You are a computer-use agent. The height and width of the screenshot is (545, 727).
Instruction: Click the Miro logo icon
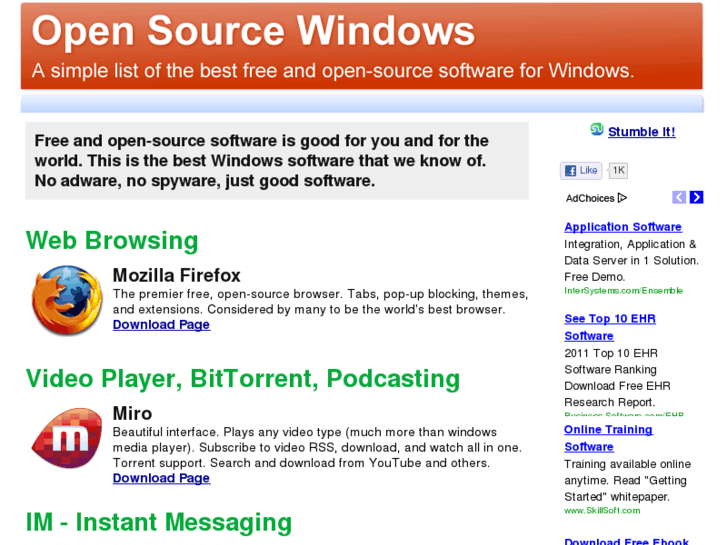[67, 438]
